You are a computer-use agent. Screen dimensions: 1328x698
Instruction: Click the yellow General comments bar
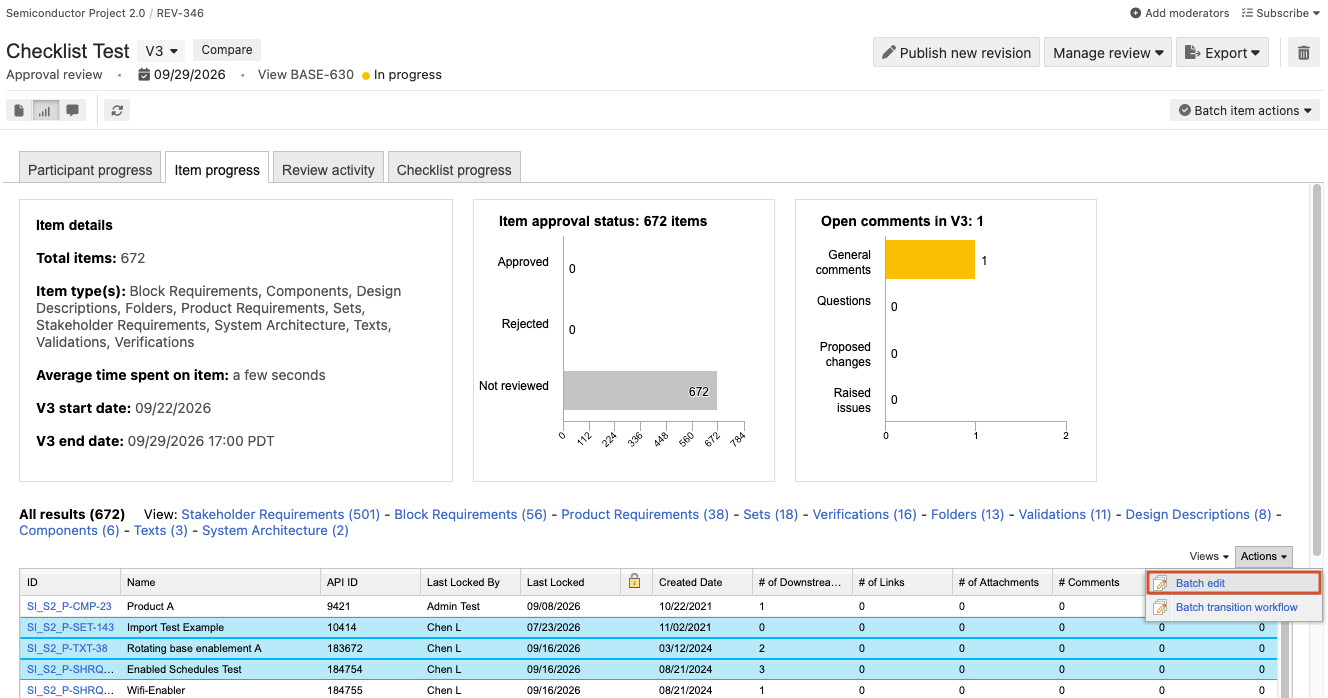click(x=930, y=260)
